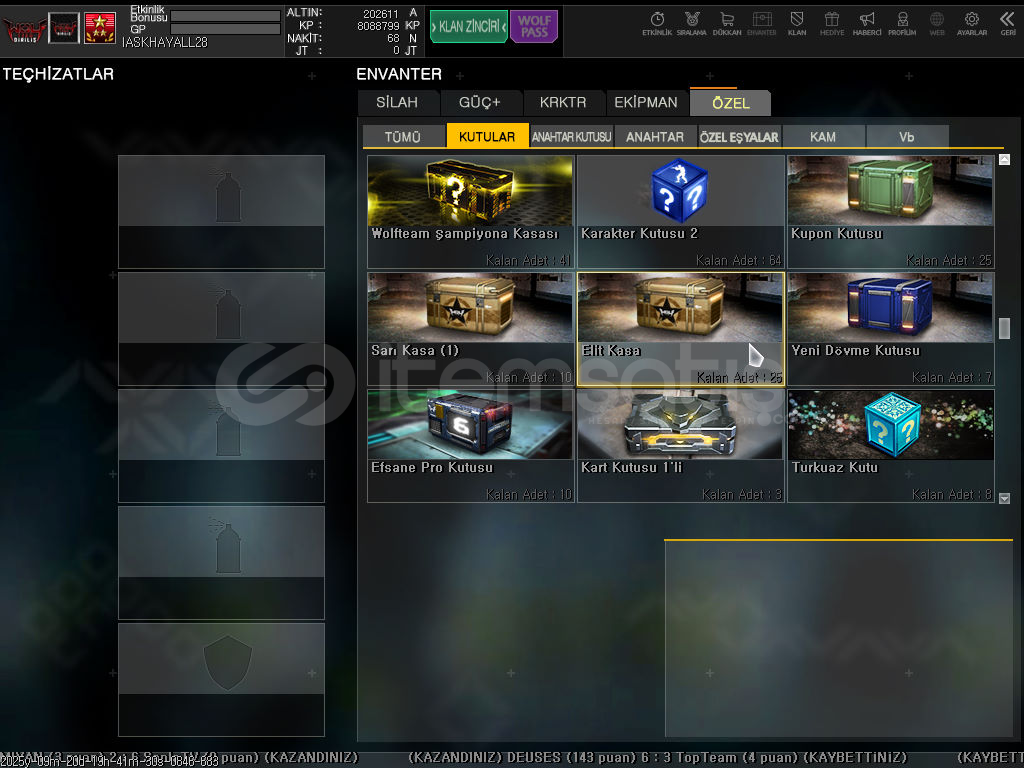Select Karakter Kutusu 2 item
1024x768 pixels.
[x=680, y=212]
